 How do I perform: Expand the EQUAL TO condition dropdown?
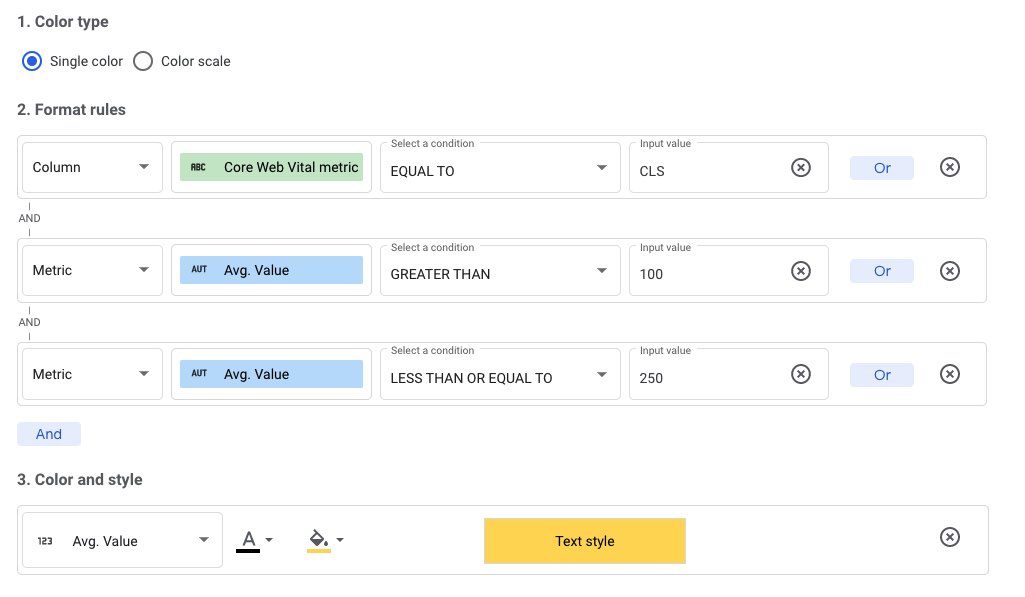pos(499,170)
